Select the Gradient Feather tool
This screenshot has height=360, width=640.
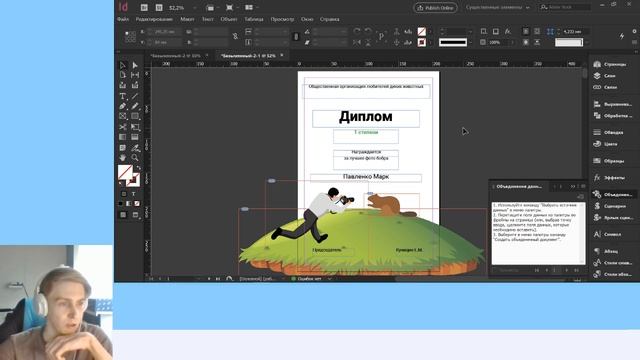click(x=135, y=137)
